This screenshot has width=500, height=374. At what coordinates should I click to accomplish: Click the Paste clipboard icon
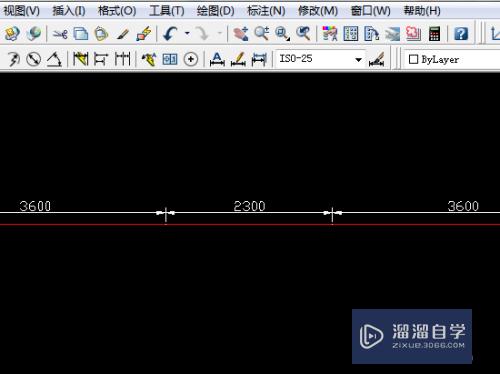101,34
